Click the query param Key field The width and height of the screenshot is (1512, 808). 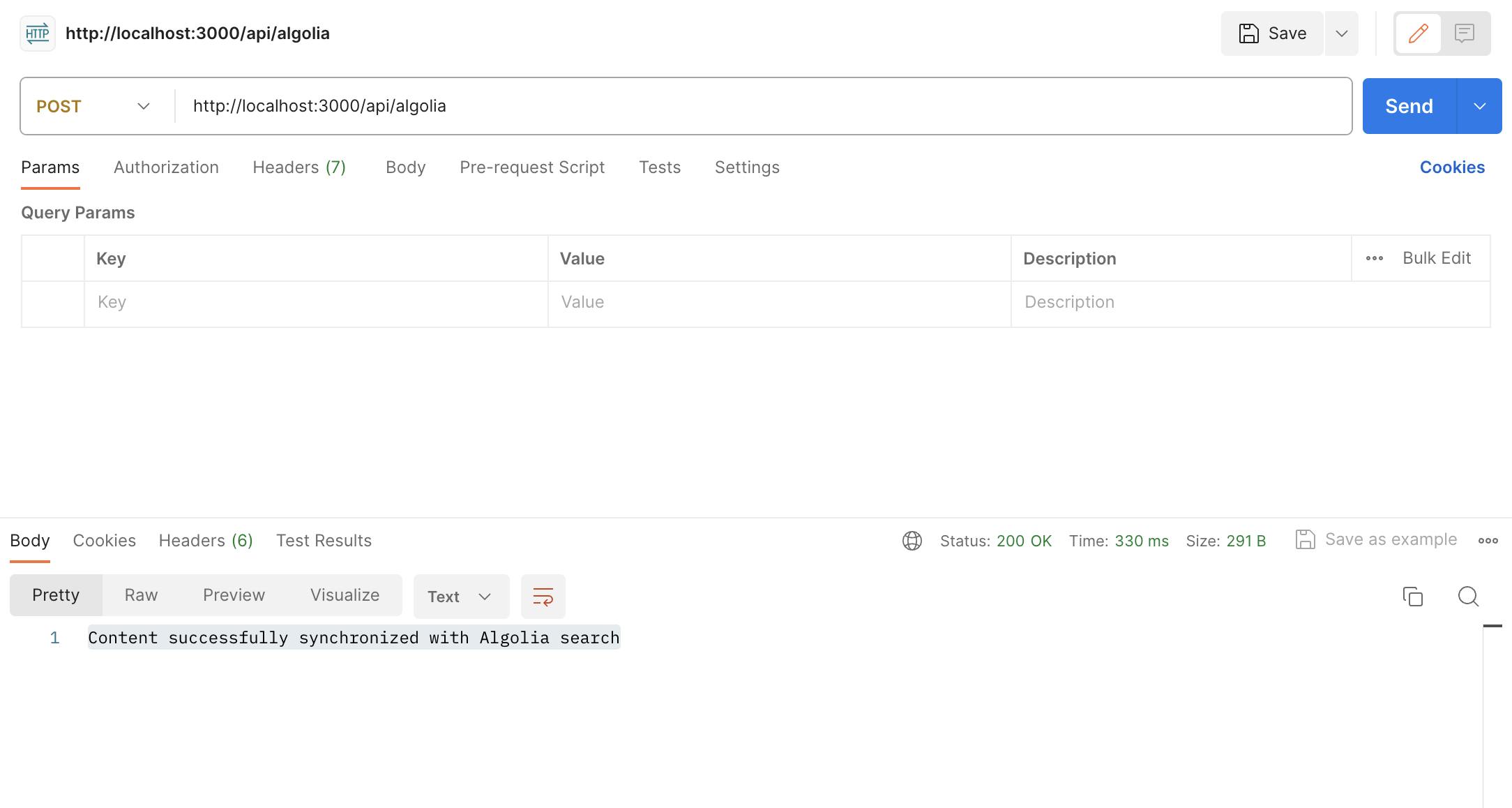[x=314, y=302]
